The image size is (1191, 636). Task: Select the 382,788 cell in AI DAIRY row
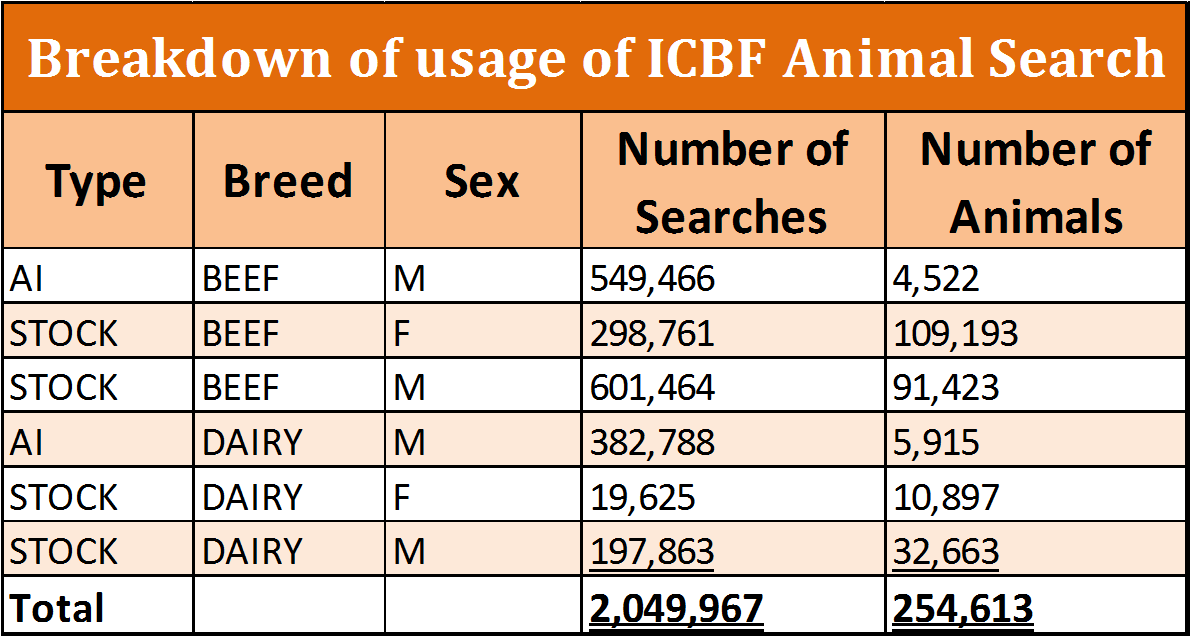point(733,443)
